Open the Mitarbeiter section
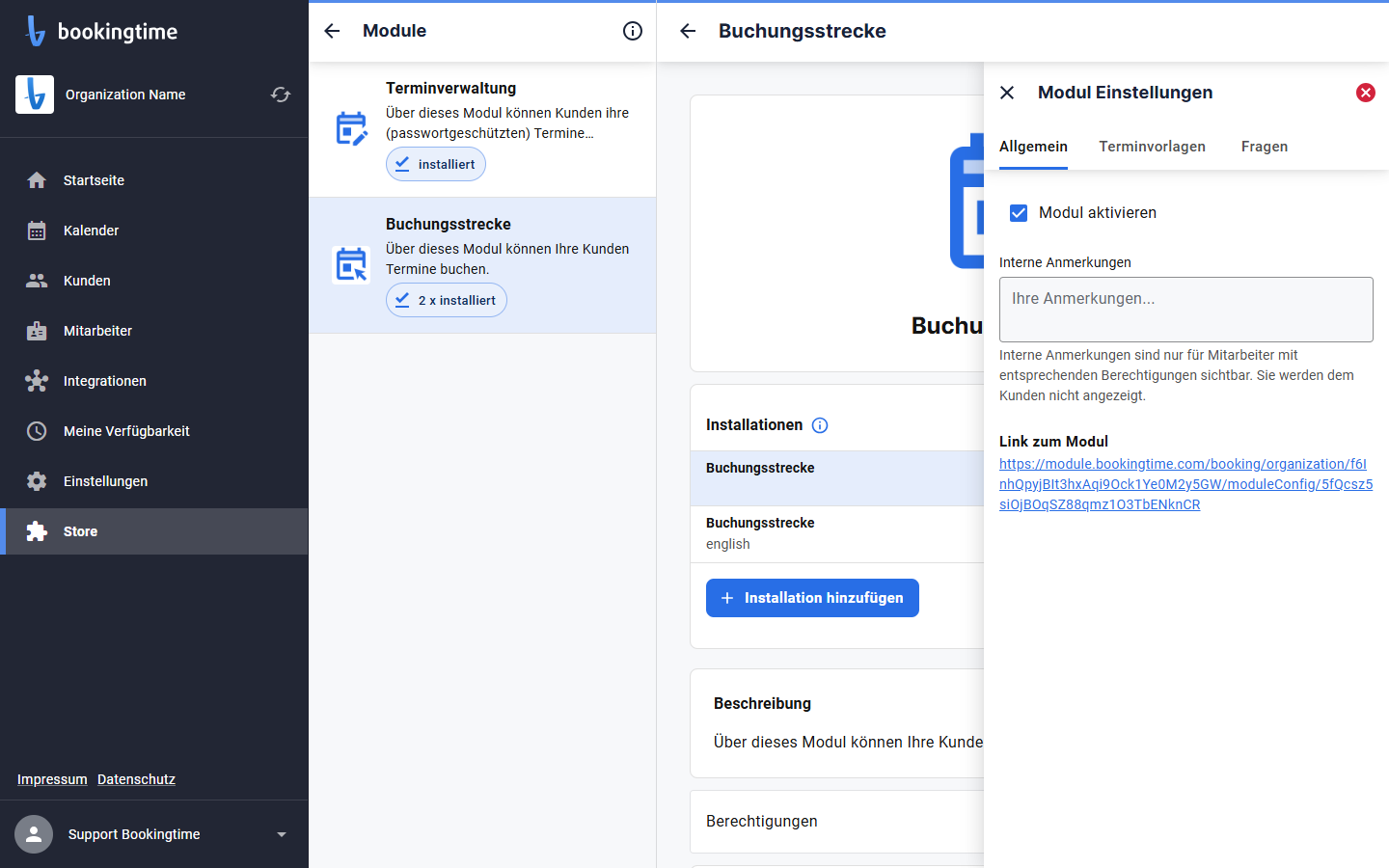This screenshot has height=868, width=1389. coord(154,331)
